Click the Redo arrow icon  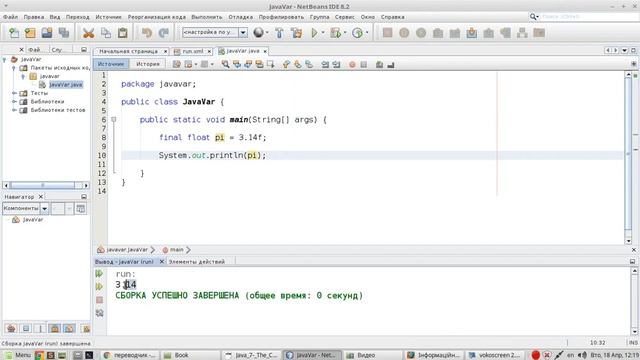point(164,33)
